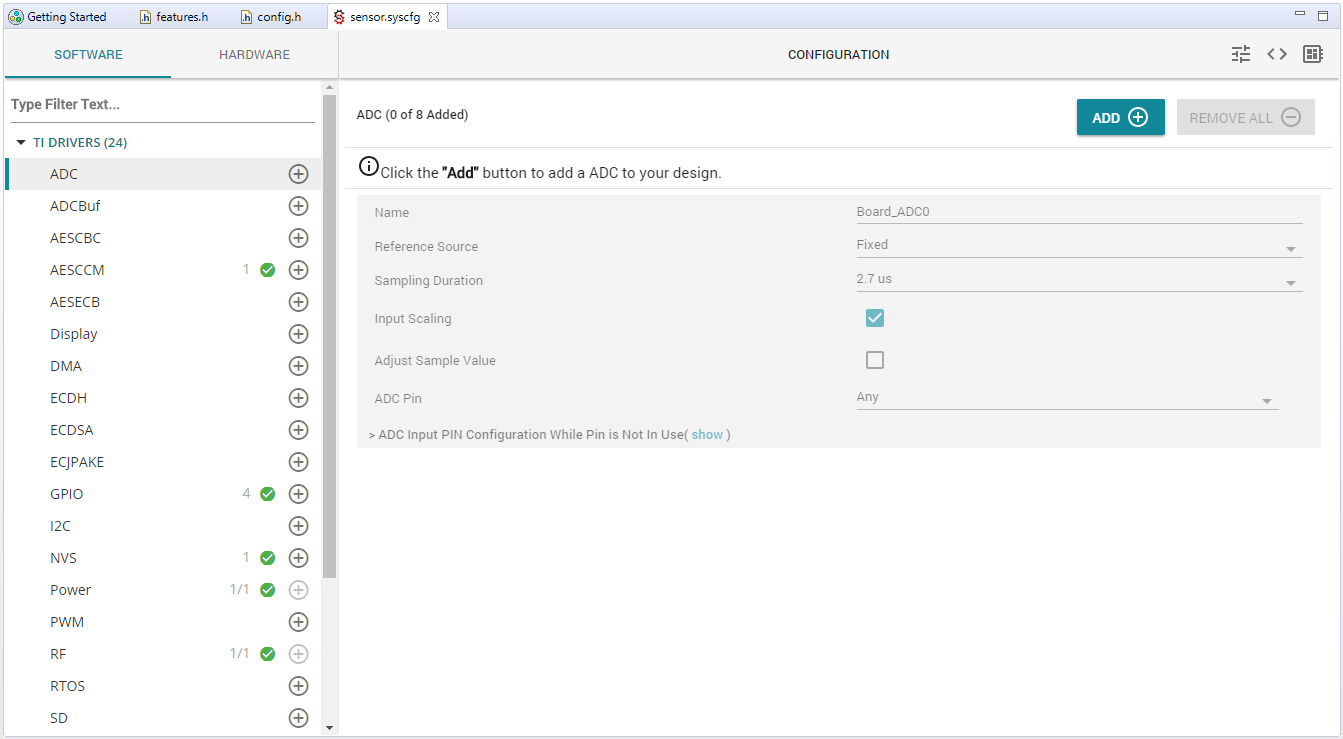Add a PWM driver with its plus icon
The width and height of the screenshot is (1343, 739).
tap(298, 622)
